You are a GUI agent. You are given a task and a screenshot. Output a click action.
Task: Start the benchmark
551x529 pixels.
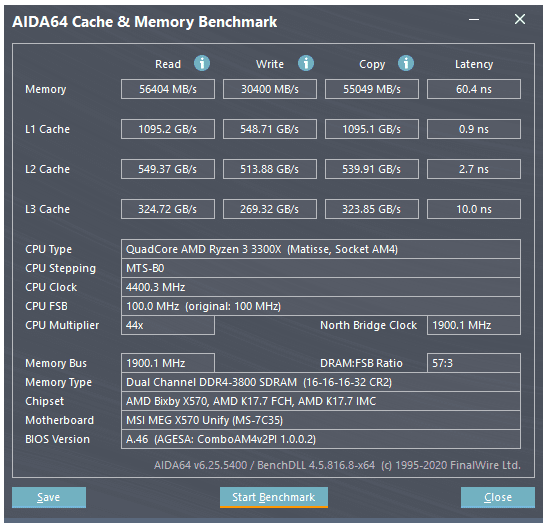pyautogui.click(x=274, y=497)
